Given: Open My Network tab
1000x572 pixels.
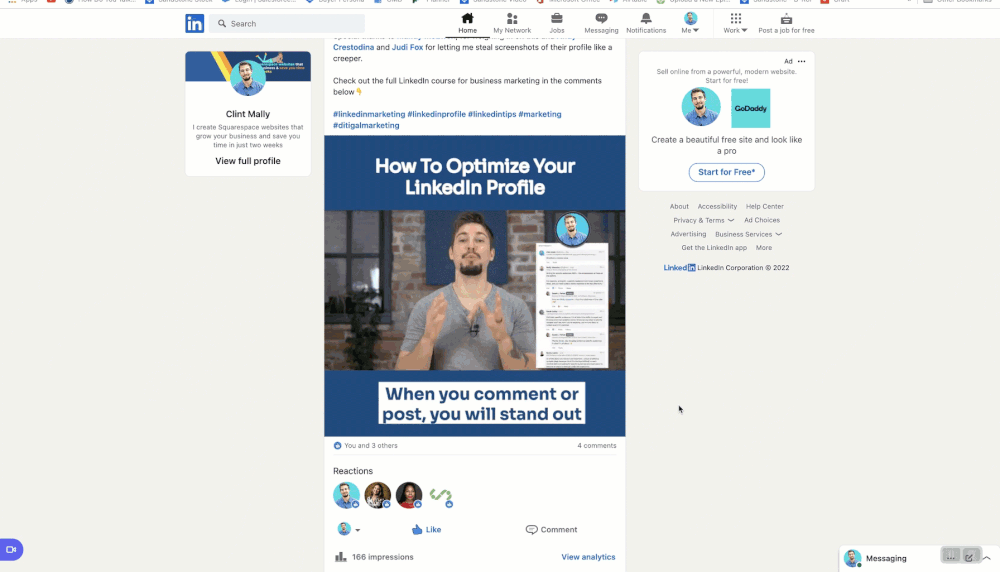Looking at the screenshot, I should click(512, 23).
